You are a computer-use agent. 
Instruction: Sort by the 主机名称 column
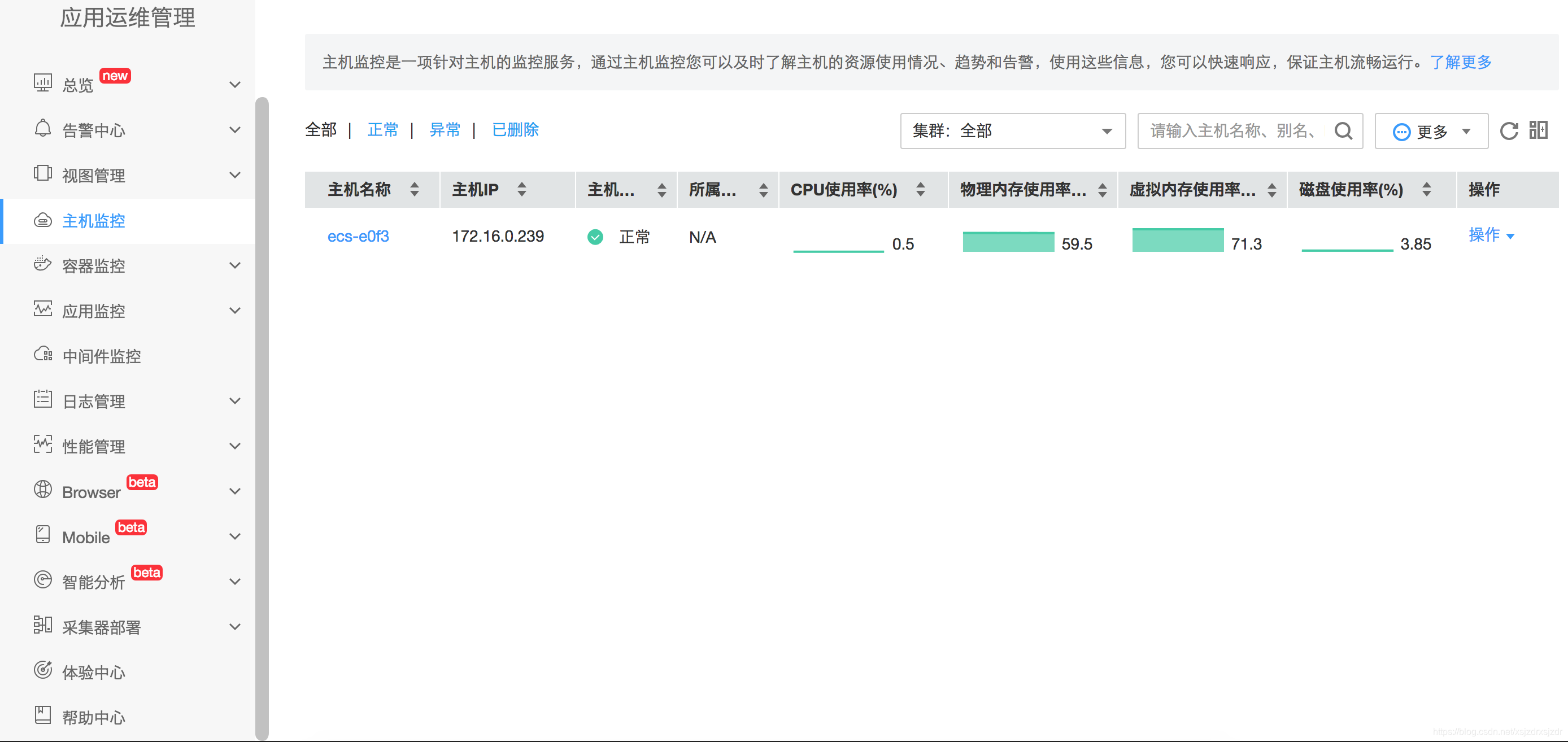pos(415,189)
